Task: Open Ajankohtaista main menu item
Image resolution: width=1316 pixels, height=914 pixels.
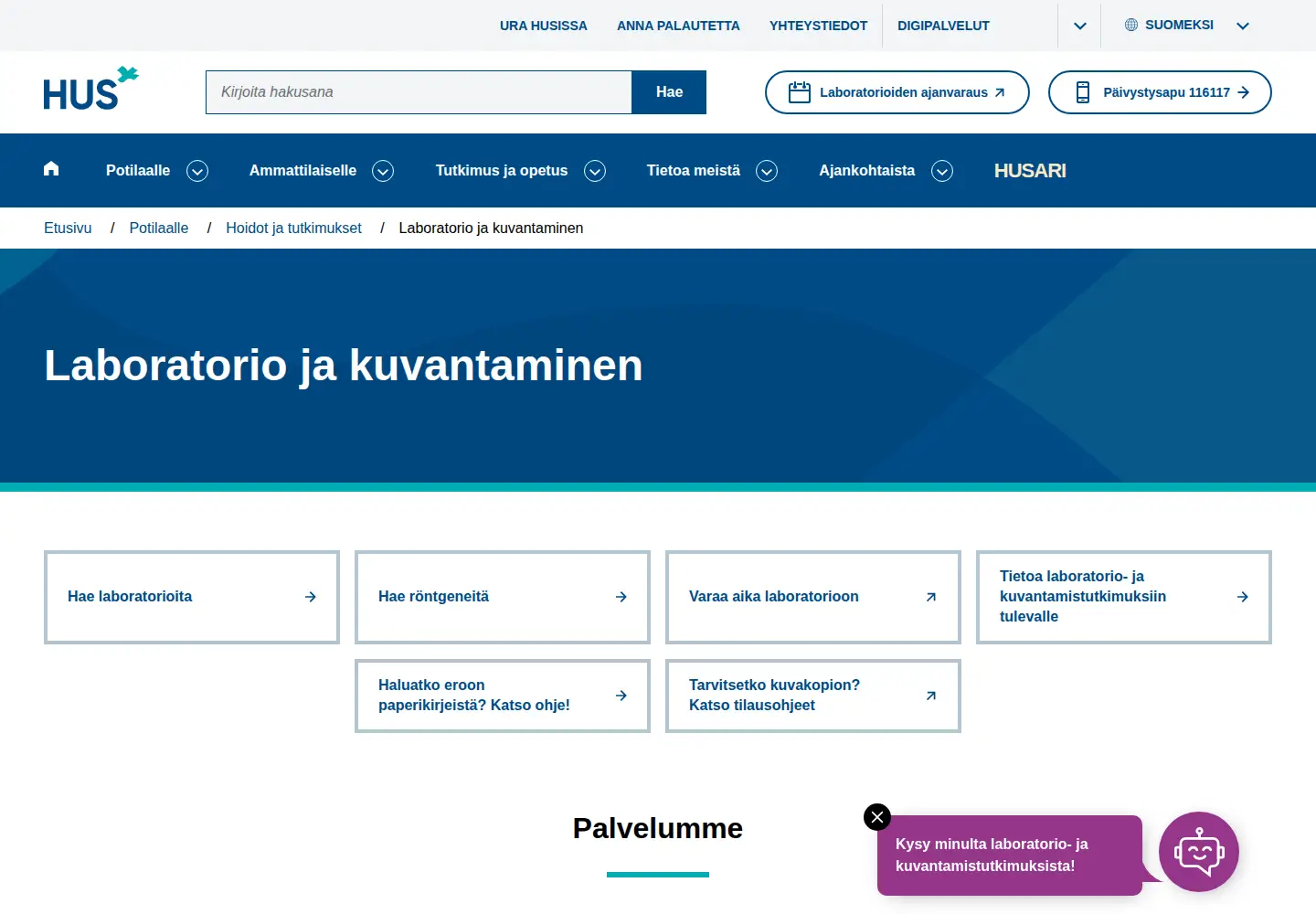Action: (866, 170)
